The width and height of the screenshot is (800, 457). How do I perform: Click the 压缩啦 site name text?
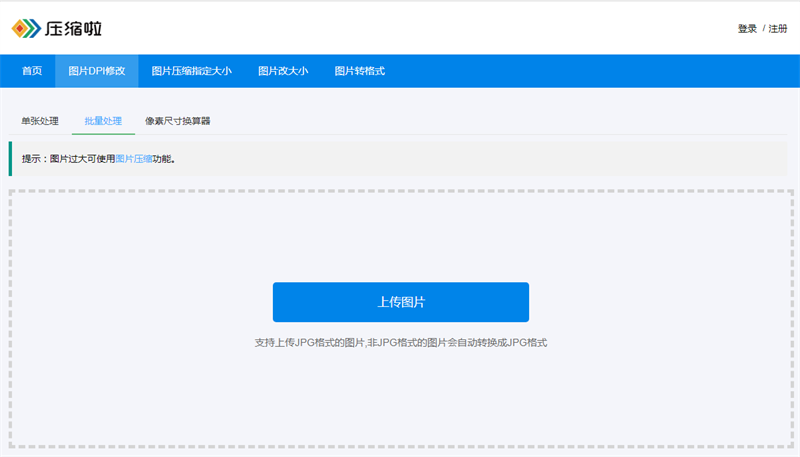pyautogui.click(x=73, y=29)
